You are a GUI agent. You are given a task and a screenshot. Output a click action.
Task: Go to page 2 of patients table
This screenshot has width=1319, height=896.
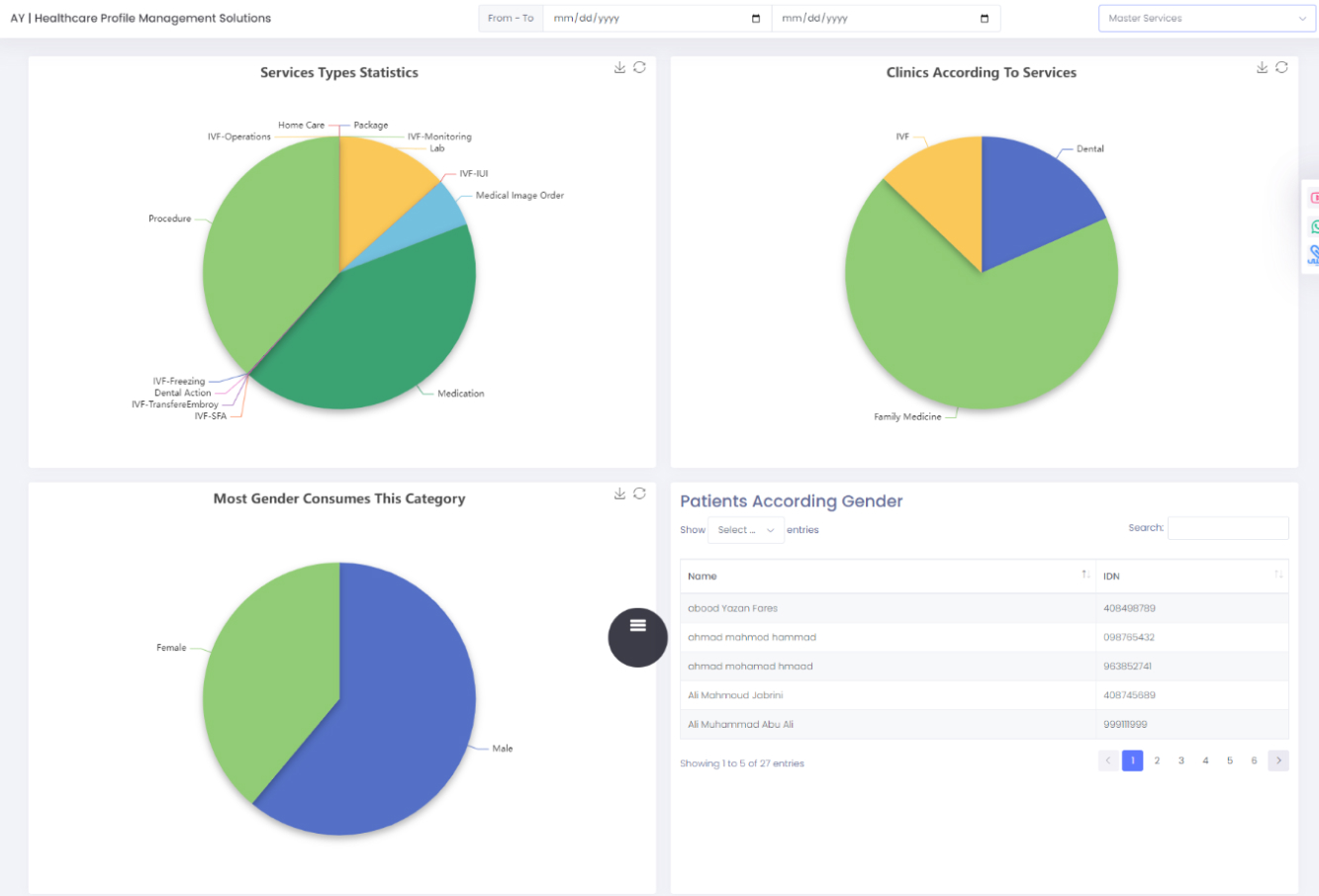pos(1157,761)
